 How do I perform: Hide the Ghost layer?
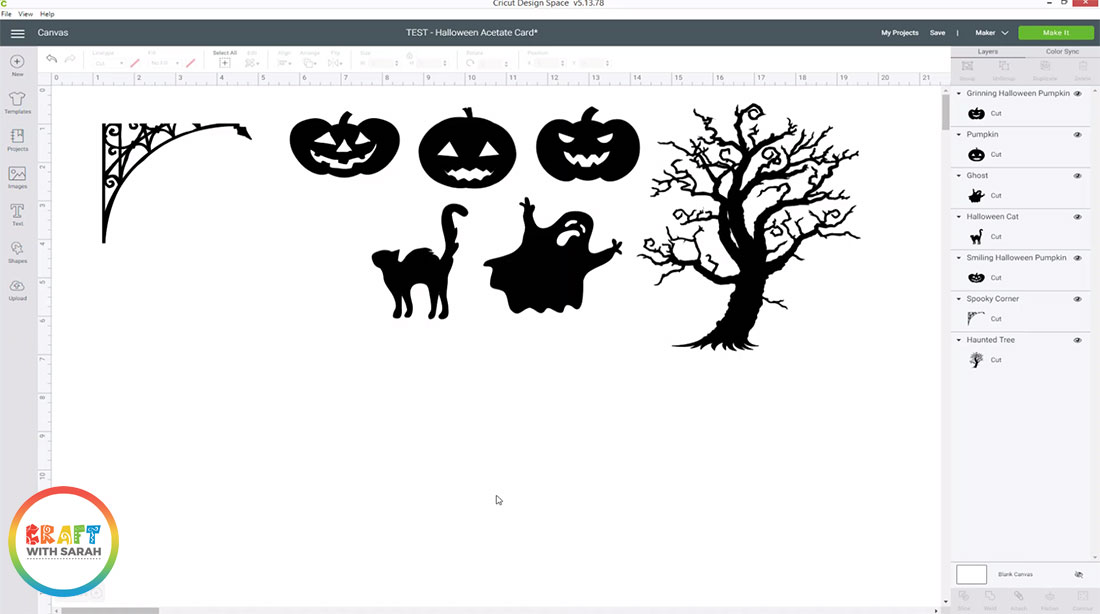tap(1077, 176)
